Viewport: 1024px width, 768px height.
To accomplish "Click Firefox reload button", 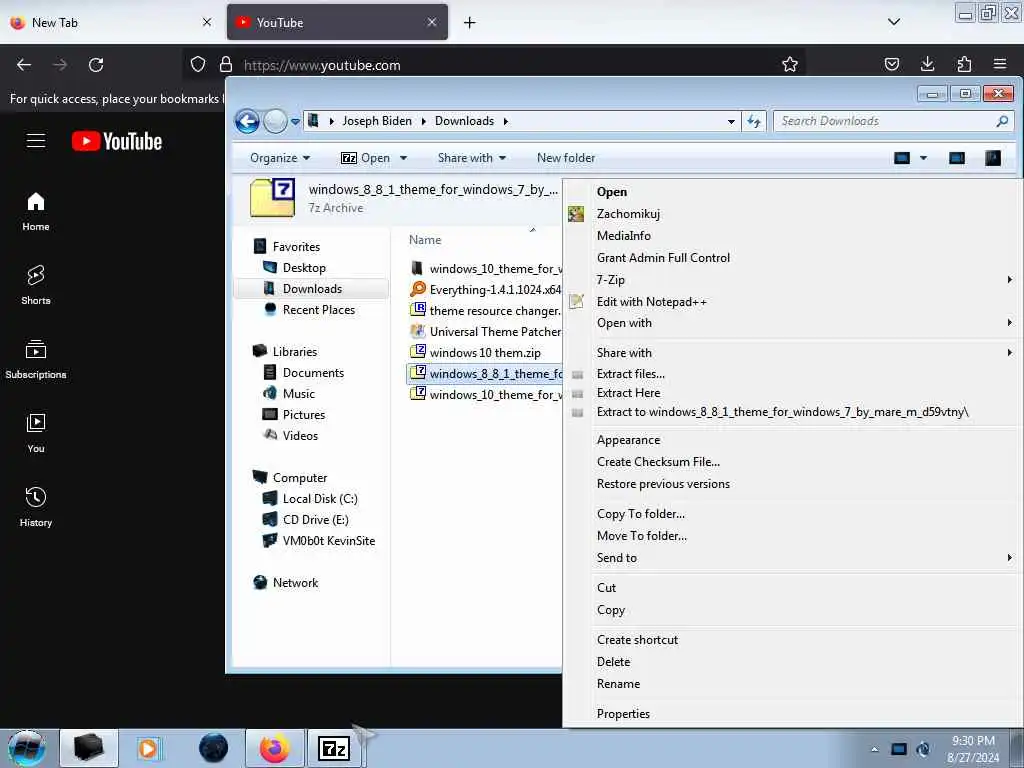I will coord(96,65).
